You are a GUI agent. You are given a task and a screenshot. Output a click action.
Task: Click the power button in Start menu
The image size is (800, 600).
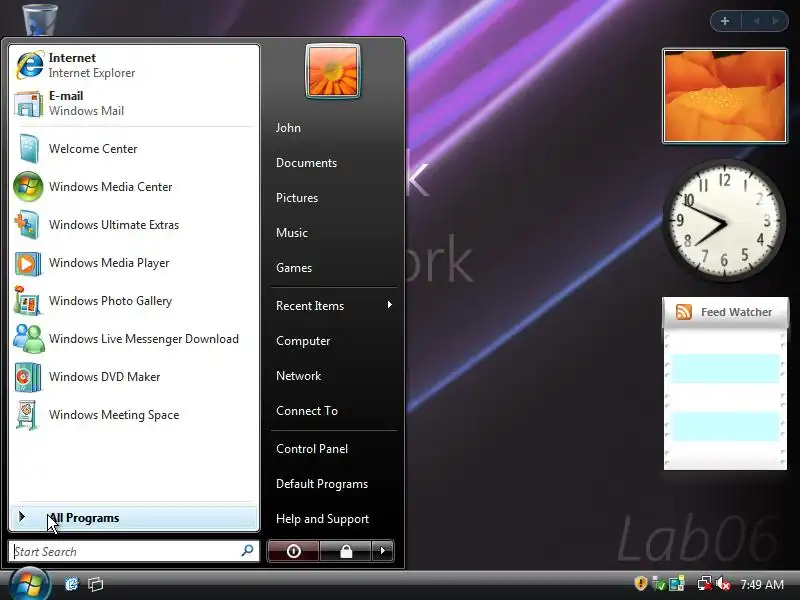point(293,551)
